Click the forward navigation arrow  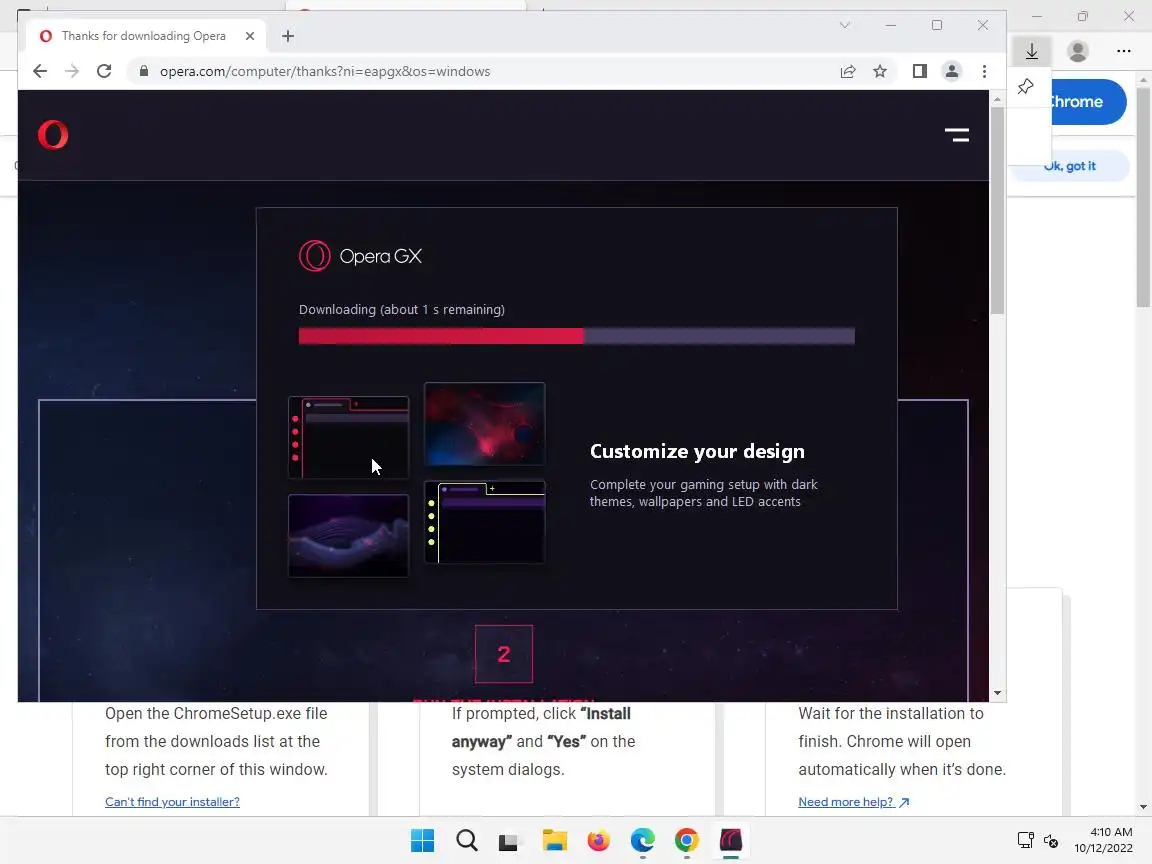click(x=71, y=71)
